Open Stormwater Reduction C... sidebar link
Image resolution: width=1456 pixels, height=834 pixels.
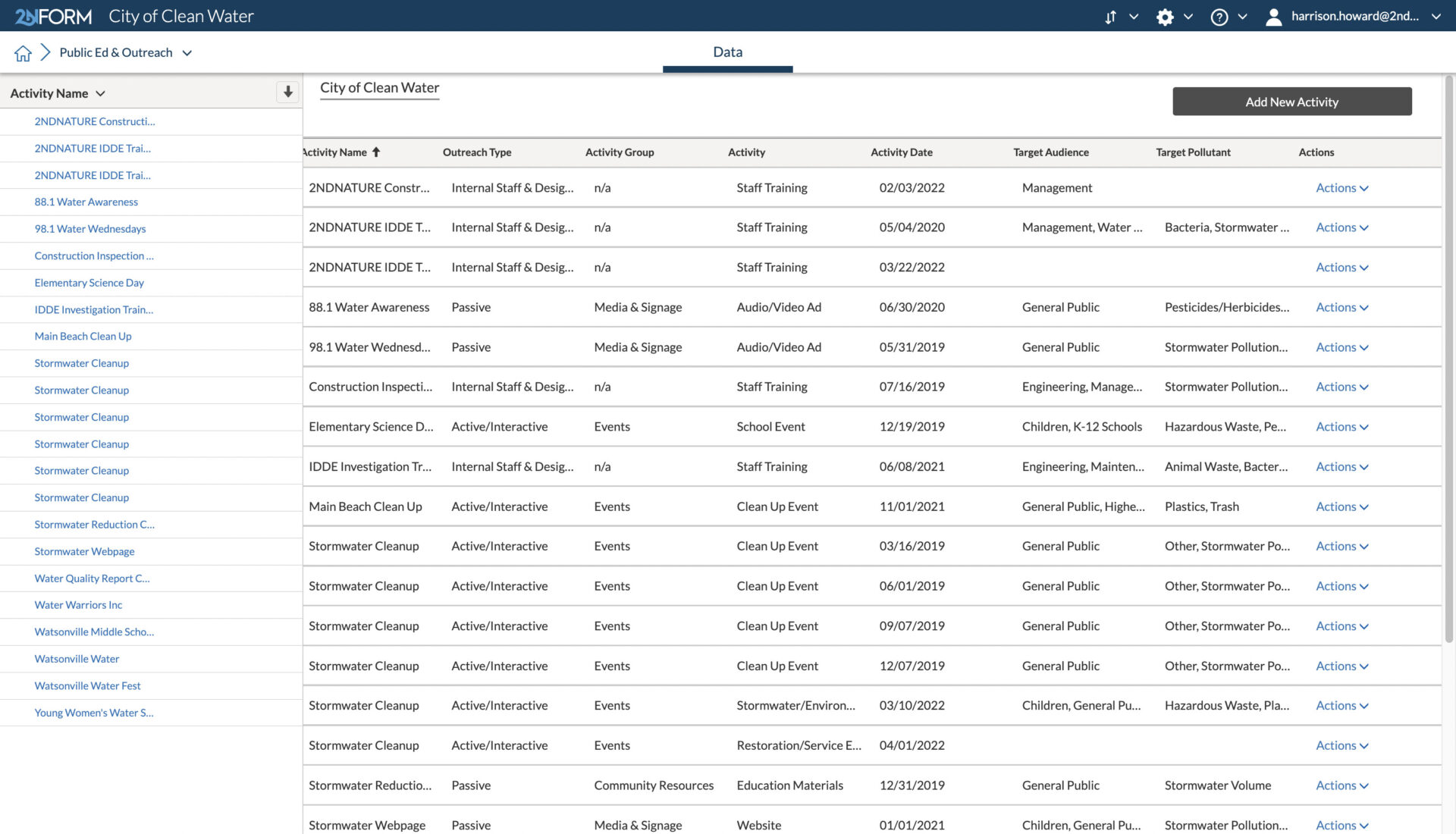[95, 525]
